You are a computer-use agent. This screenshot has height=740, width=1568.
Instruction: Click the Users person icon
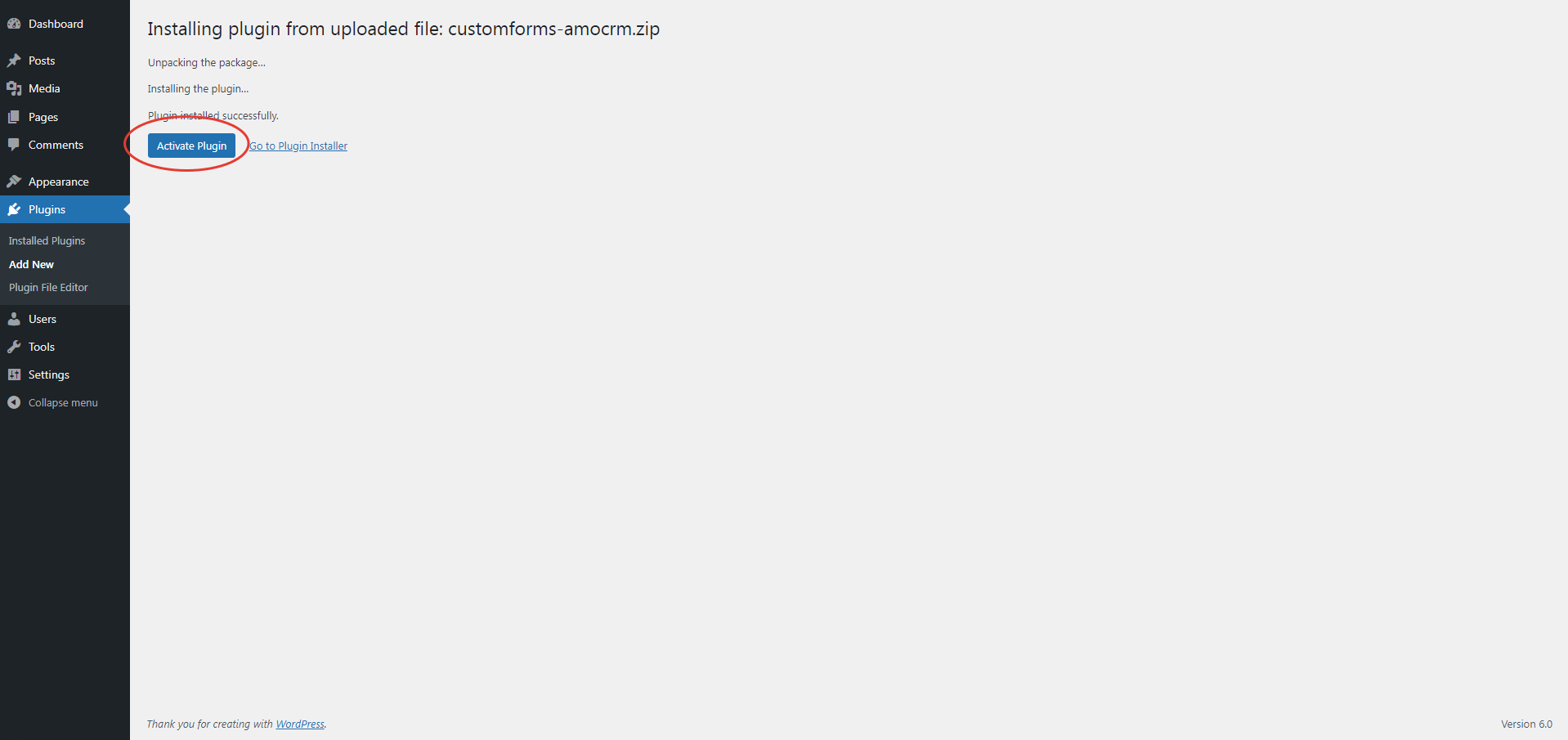(14, 319)
